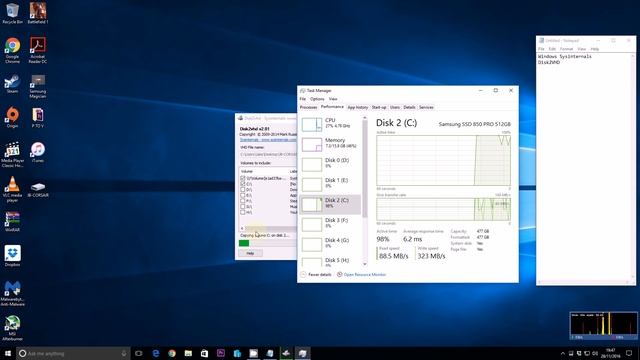Open the Recycle Bin desktop icon
This screenshot has width=640, height=360.
(12, 13)
